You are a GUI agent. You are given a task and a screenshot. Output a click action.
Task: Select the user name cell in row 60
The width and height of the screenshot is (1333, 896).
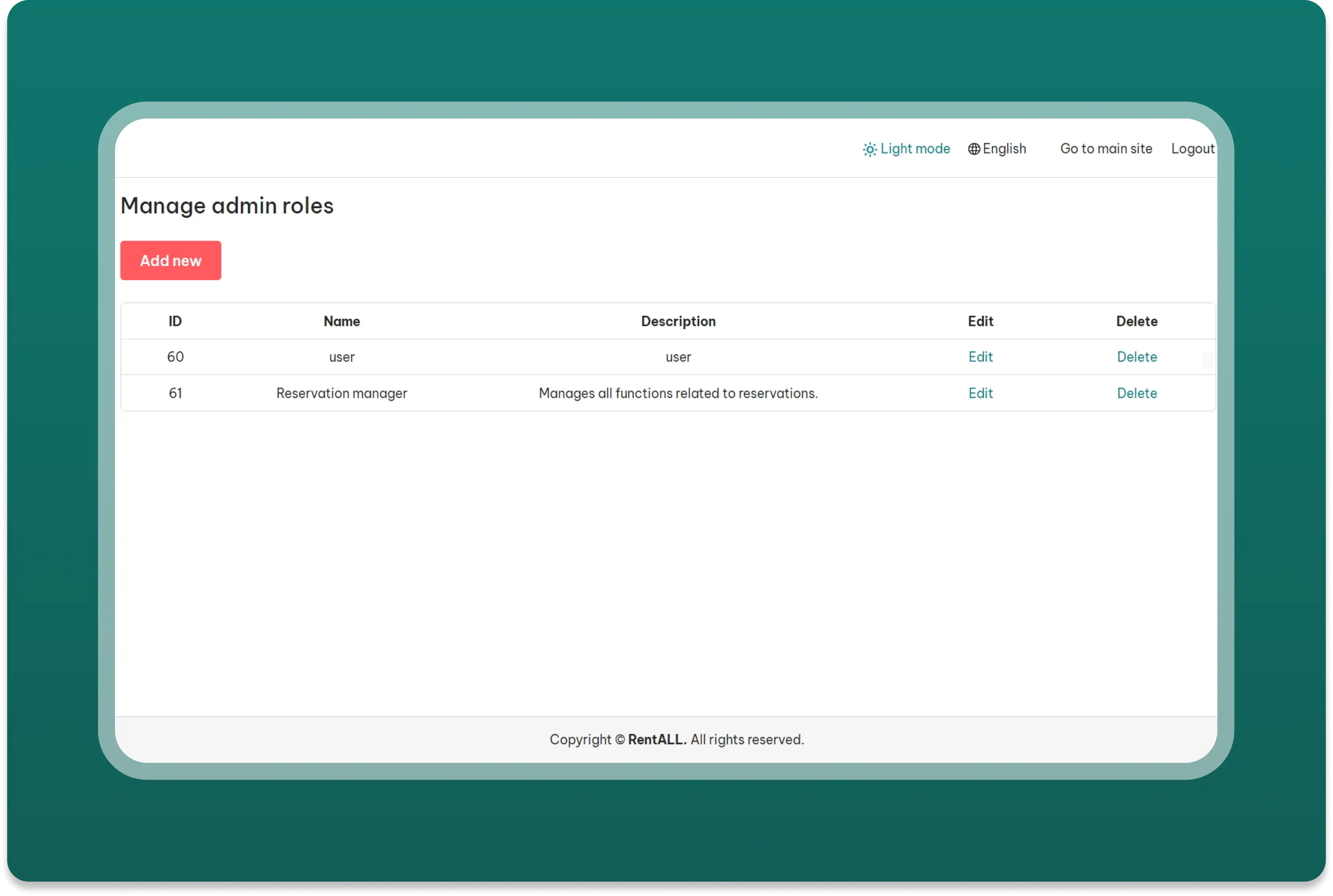(342, 357)
